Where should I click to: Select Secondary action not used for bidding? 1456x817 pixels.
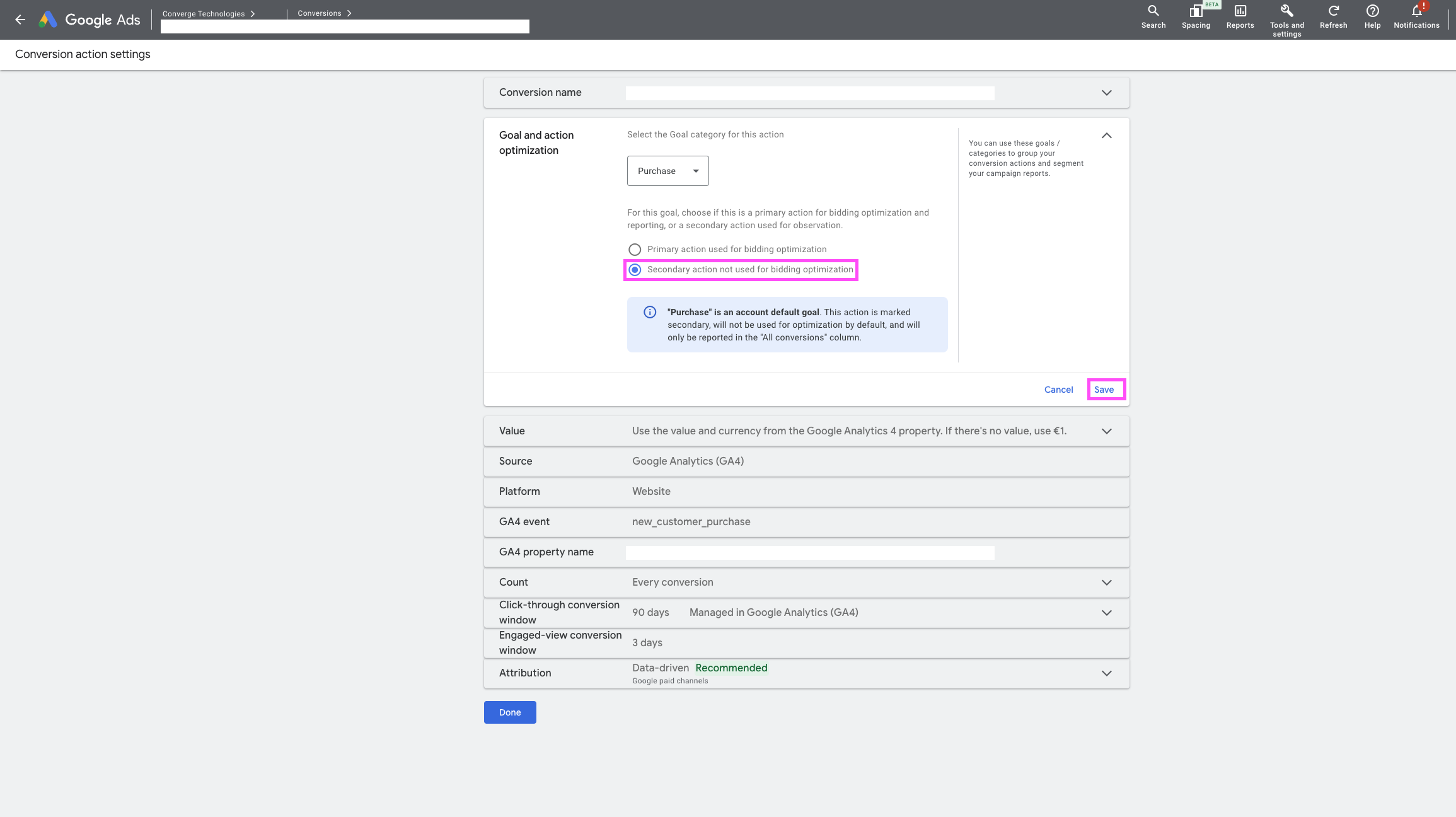(635, 270)
